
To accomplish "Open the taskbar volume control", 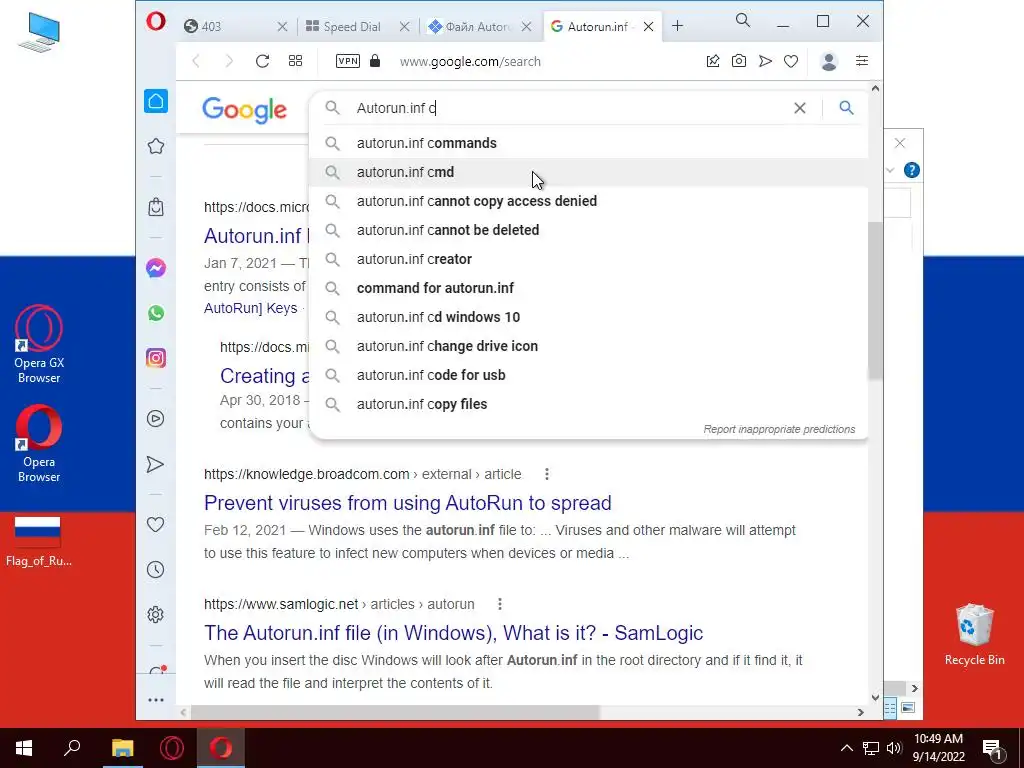I will 894,748.
